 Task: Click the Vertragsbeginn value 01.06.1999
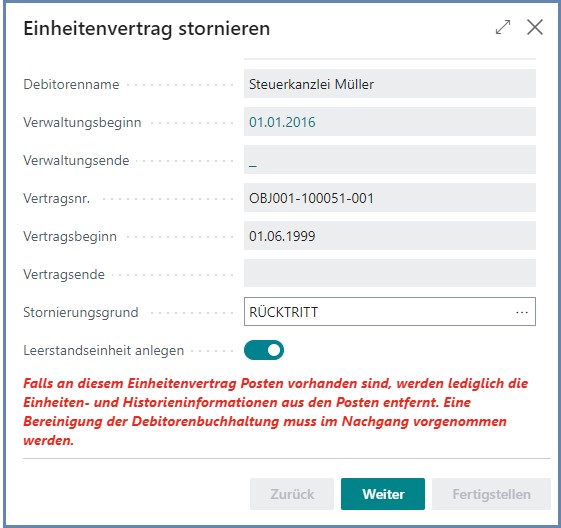pyautogui.click(x=282, y=236)
